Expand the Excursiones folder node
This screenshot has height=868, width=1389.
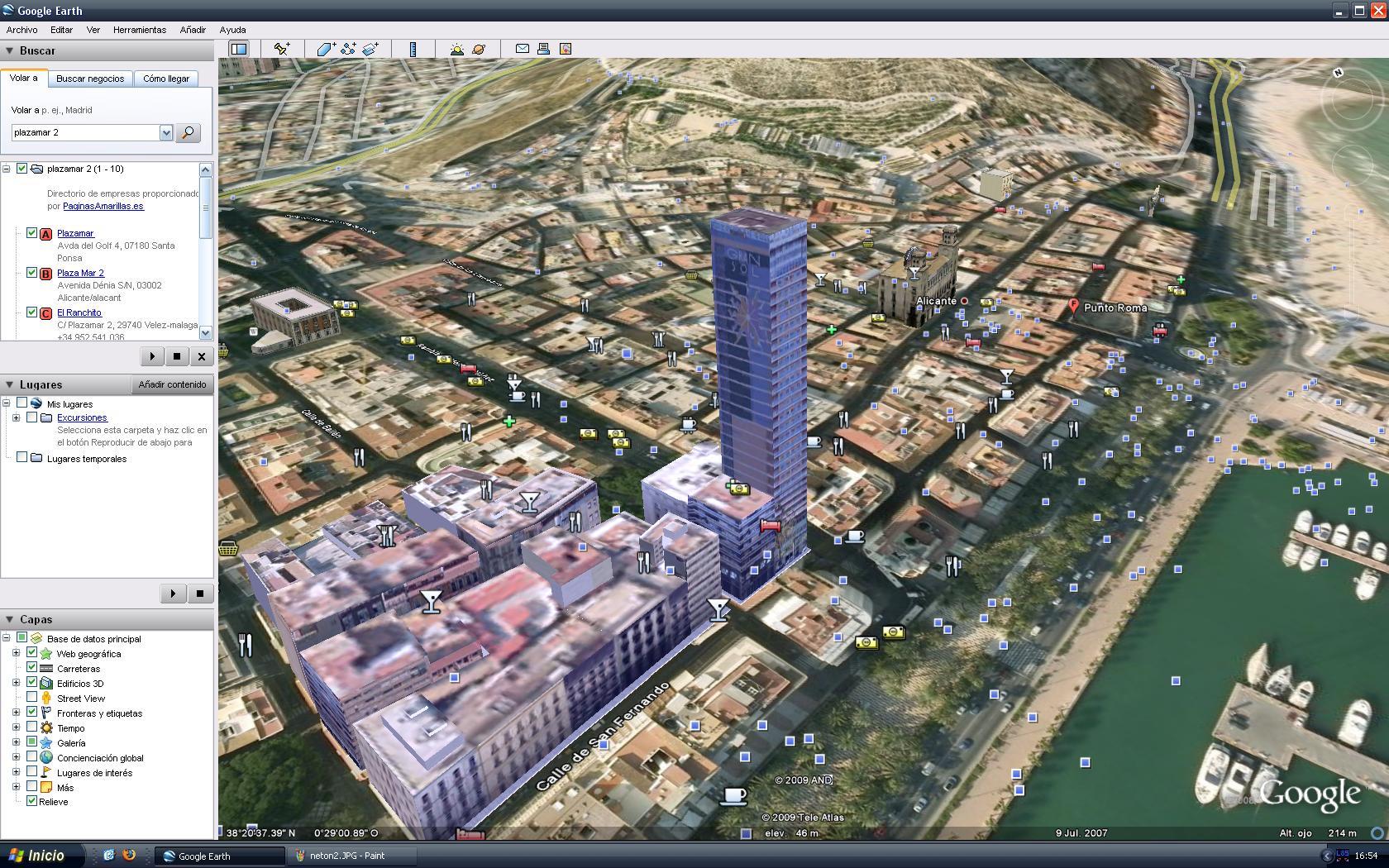(x=16, y=417)
